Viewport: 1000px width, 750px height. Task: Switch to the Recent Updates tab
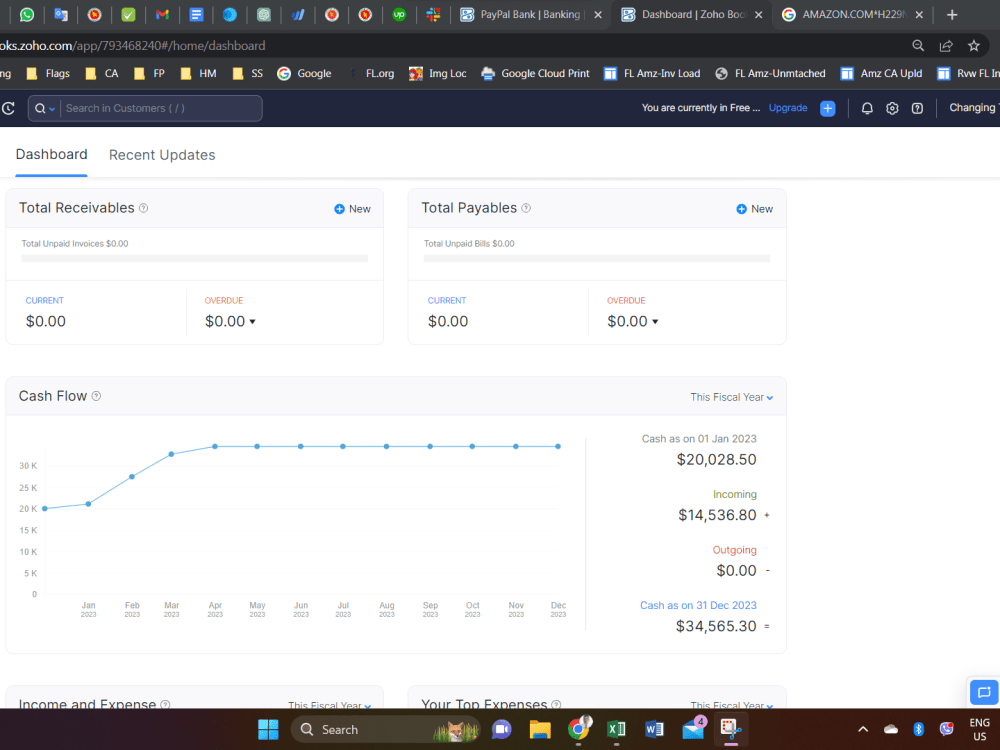(x=162, y=155)
